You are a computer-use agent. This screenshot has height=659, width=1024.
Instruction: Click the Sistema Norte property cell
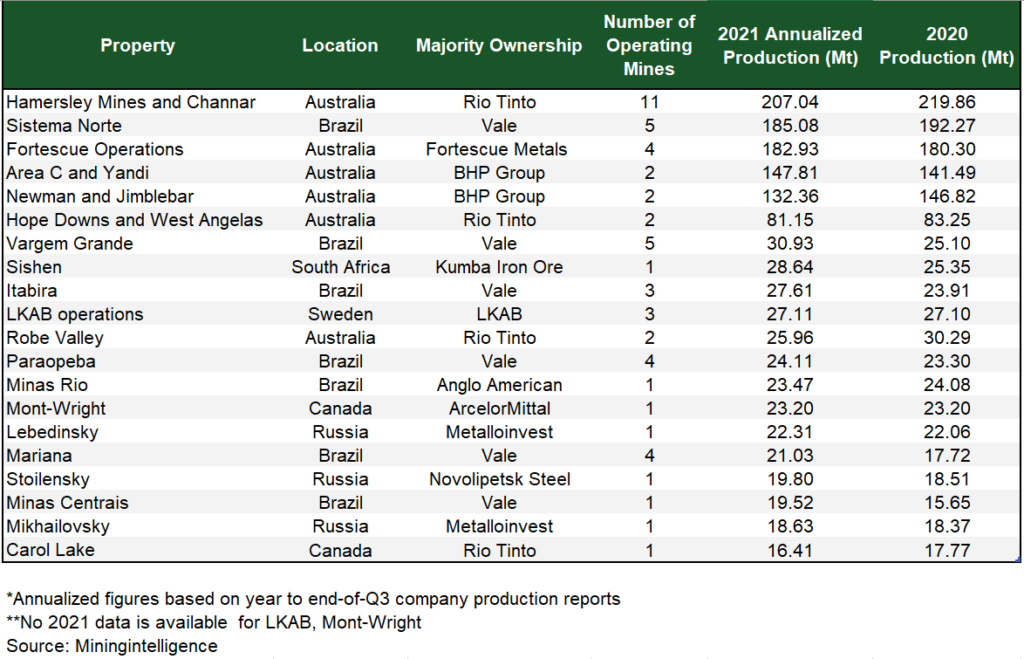[64, 126]
